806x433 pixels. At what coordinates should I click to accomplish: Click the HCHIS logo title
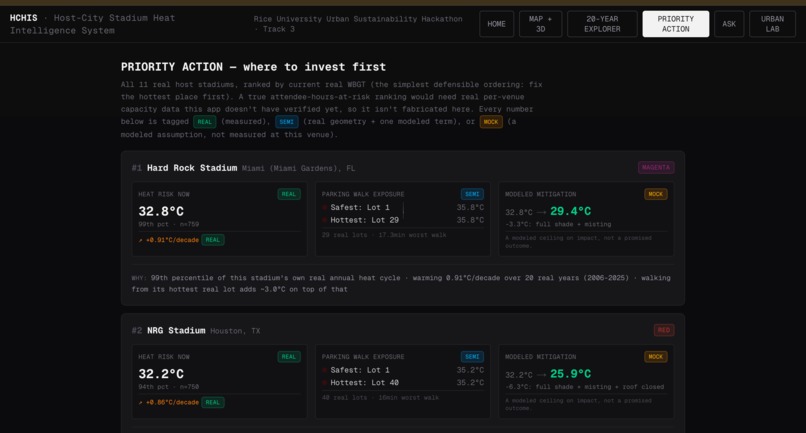coord(24,18)
